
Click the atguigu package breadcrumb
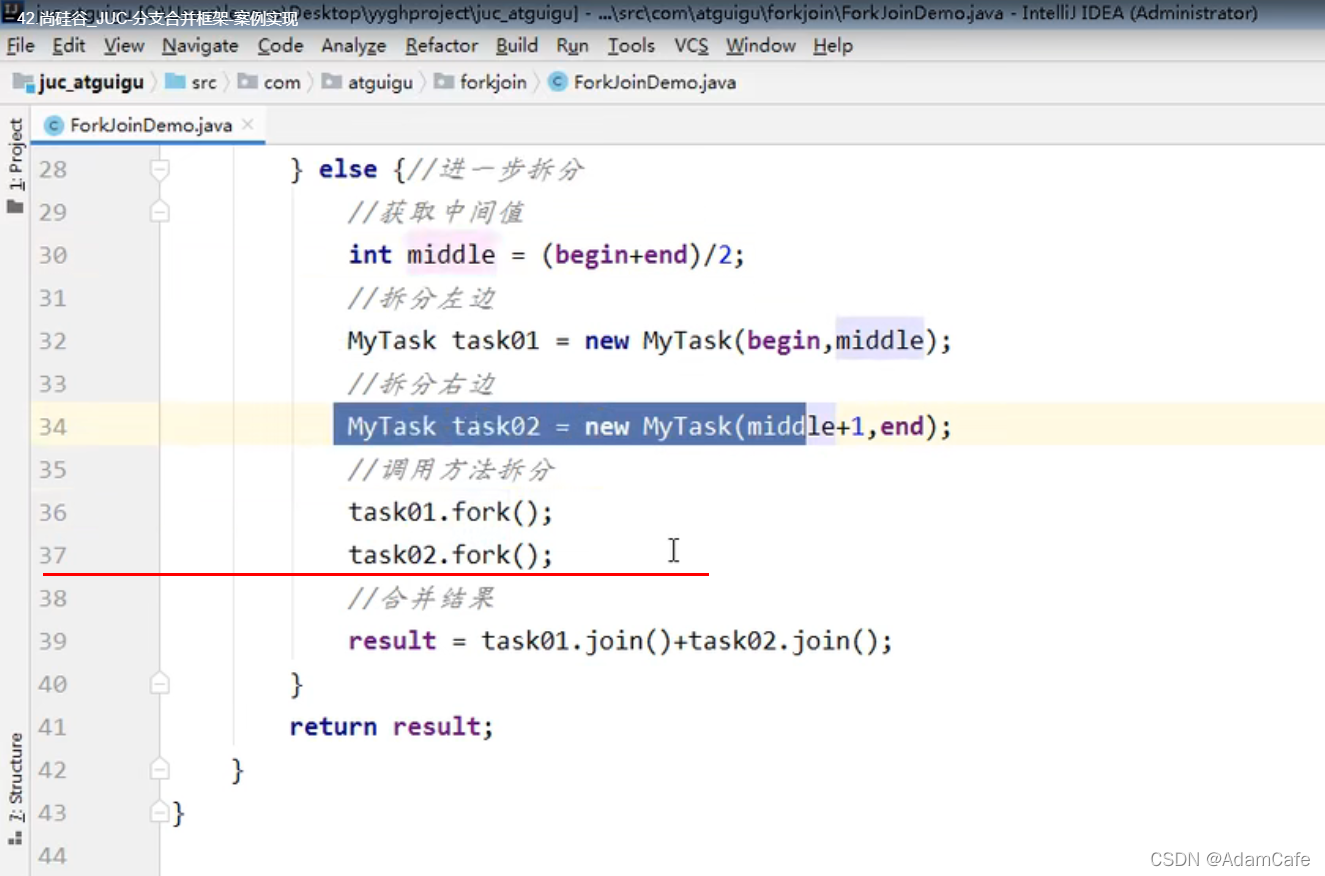[367, 82]
